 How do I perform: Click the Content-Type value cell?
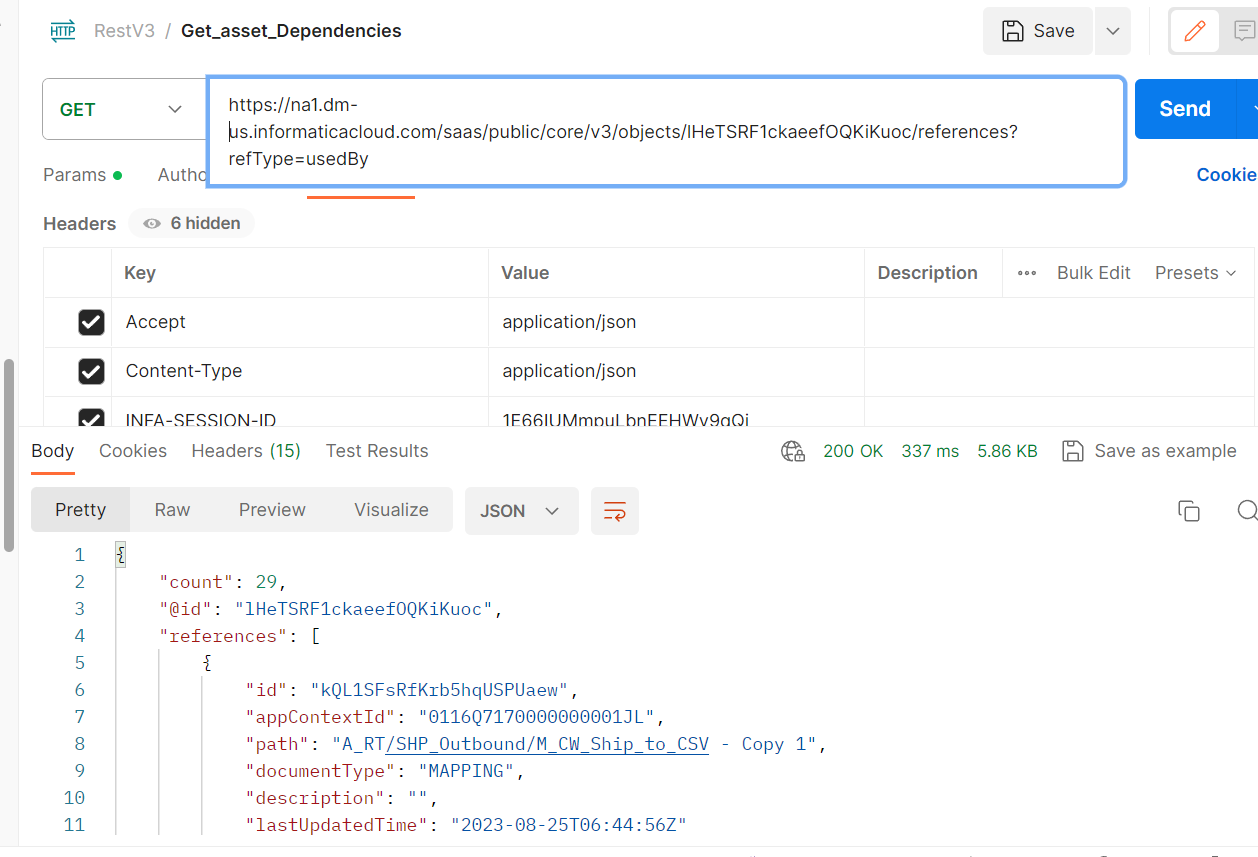[x=676, y=371]
